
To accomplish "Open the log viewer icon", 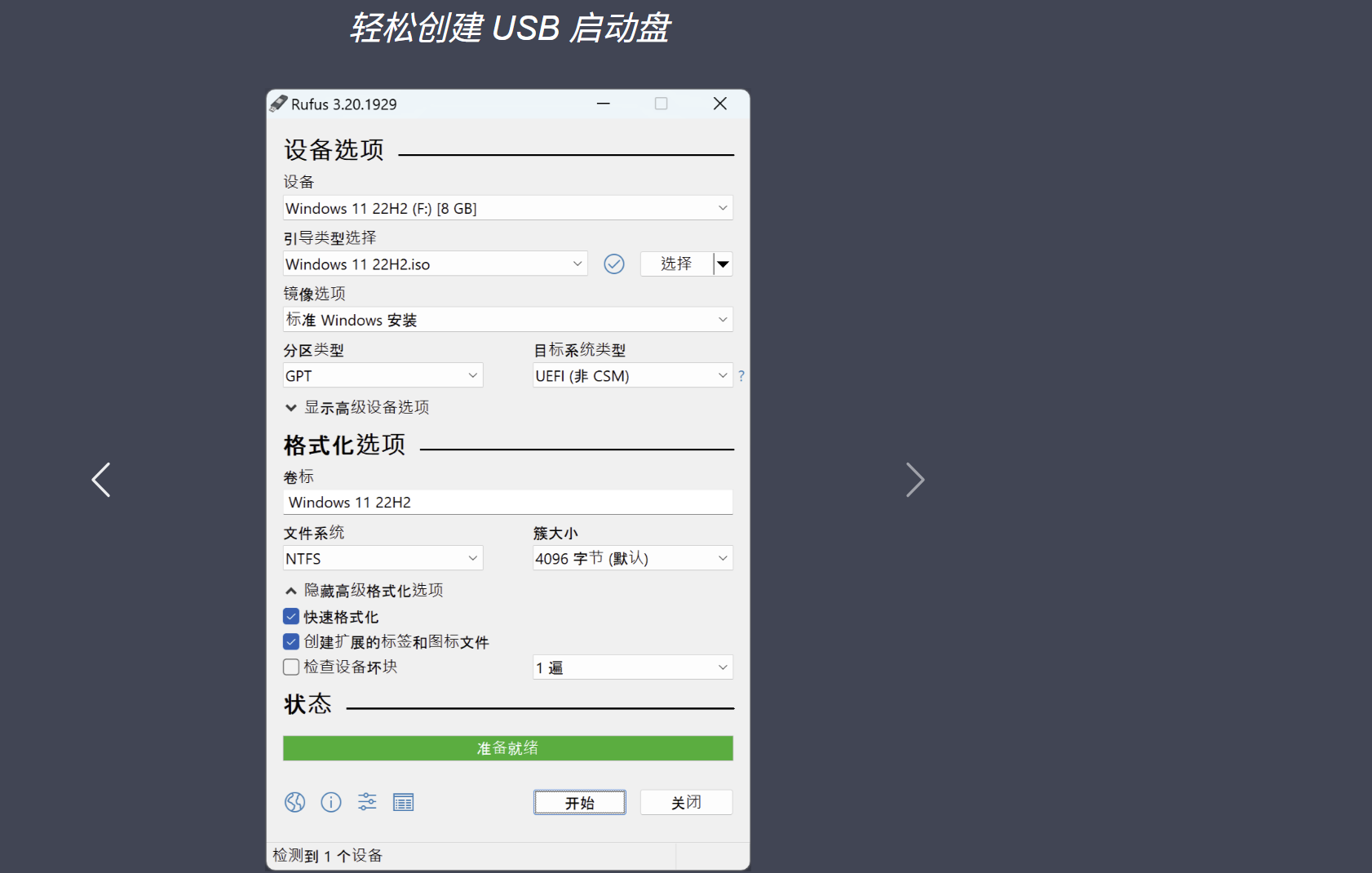I will tap(404, 802).
